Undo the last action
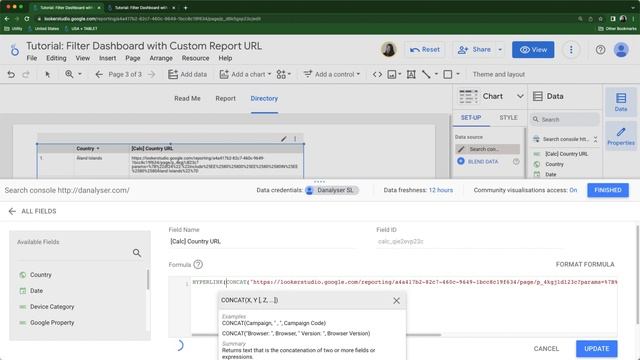 click(11, 74)
